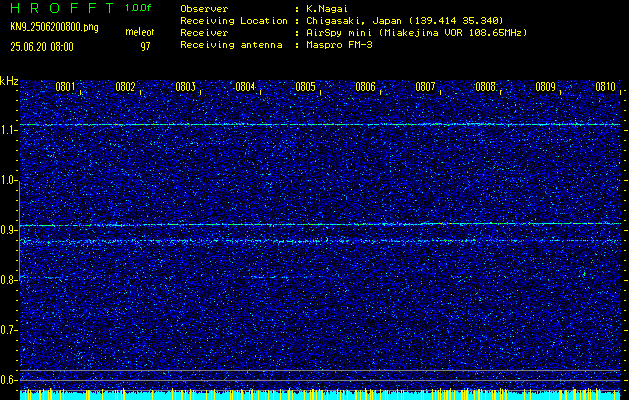Click the 0804 time marker
Viewport: 629px width, 400px height.
pos(245,87)
